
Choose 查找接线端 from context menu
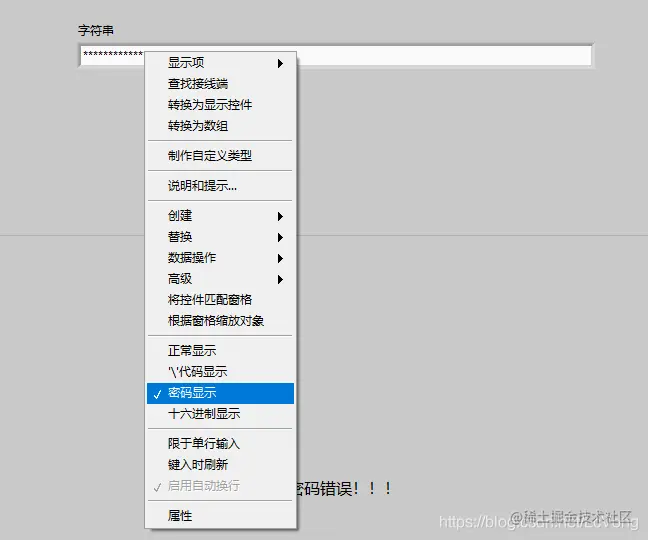click(220, 84)
